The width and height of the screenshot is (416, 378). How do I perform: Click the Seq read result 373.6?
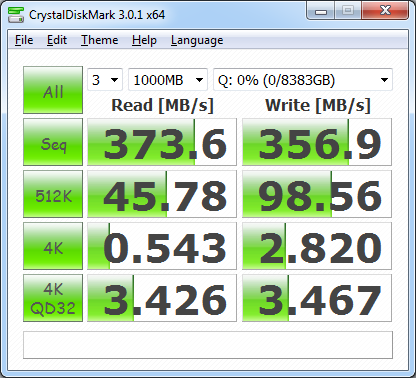coord(162,142)
